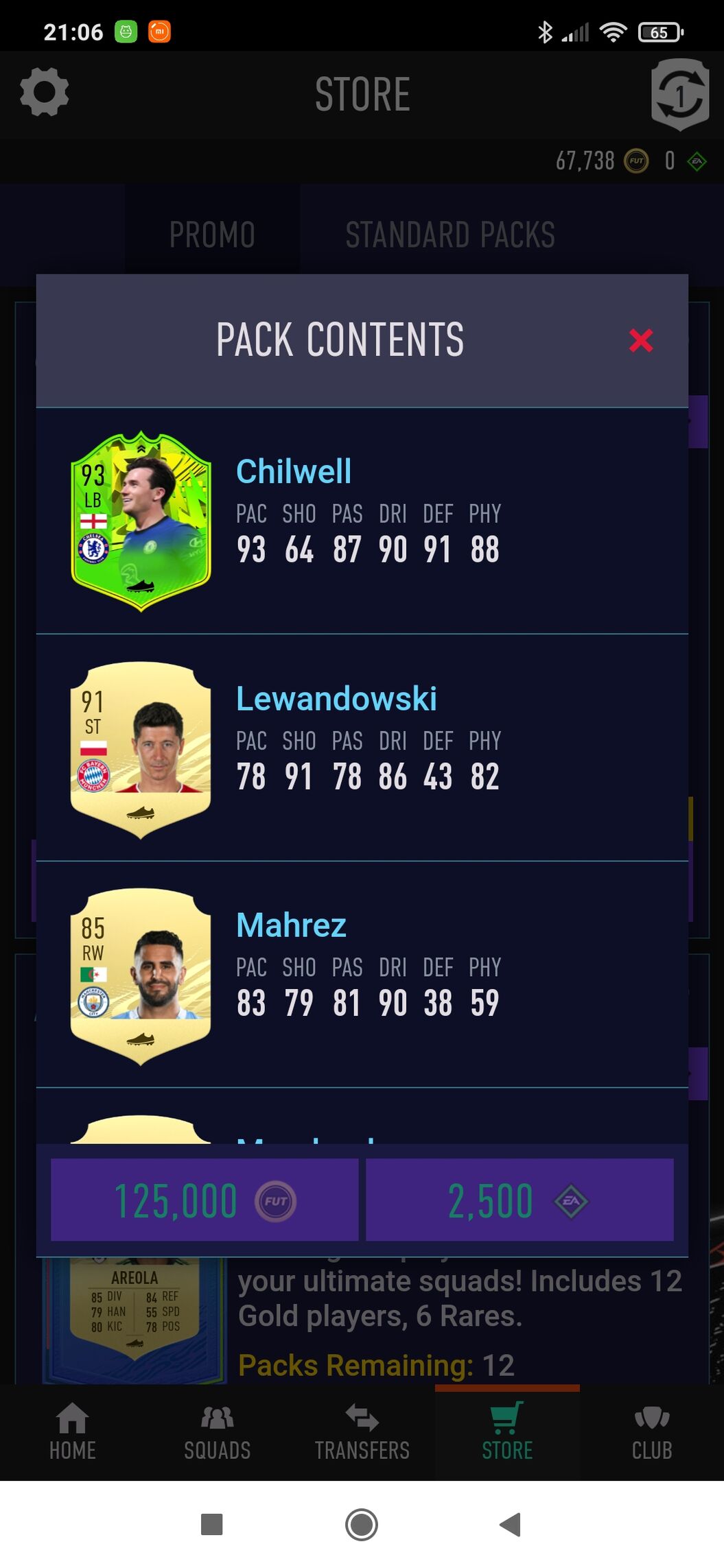Tap the Lewandowski name link
This screenshot has height=1568, width=724.
[x=336, y=698]
